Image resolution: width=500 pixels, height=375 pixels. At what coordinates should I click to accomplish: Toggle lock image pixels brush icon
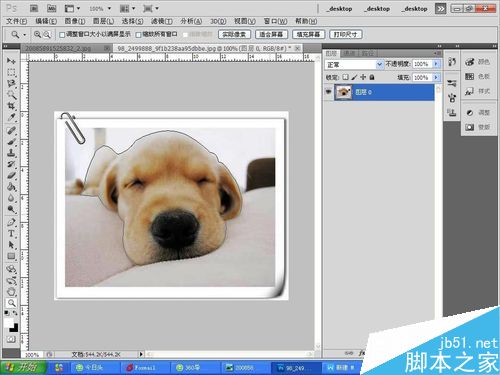point(354,77)
